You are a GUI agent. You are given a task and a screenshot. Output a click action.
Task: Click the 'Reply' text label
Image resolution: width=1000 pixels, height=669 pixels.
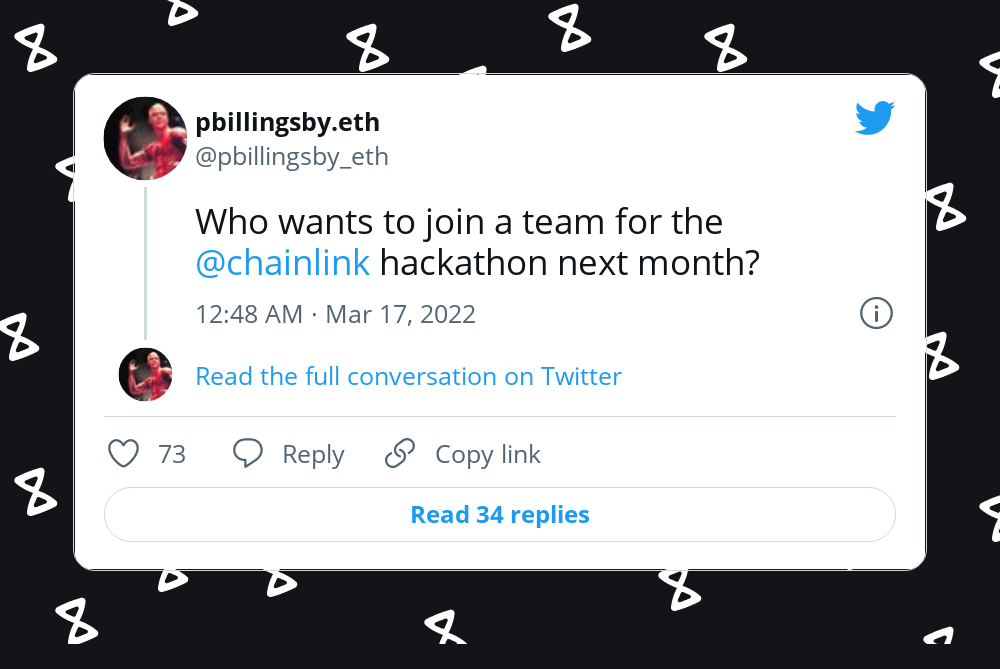point(313,454)
